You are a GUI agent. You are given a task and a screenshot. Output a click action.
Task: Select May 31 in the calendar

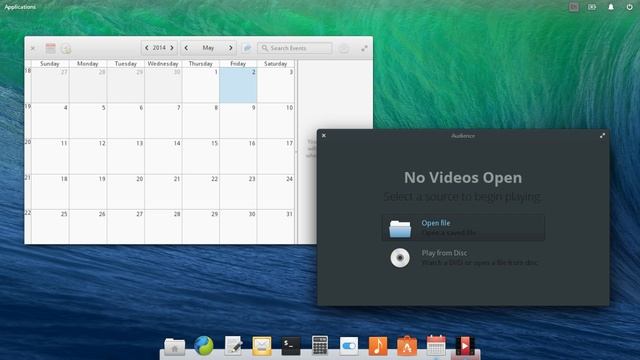pyautogui.click(x=276, y=227)
